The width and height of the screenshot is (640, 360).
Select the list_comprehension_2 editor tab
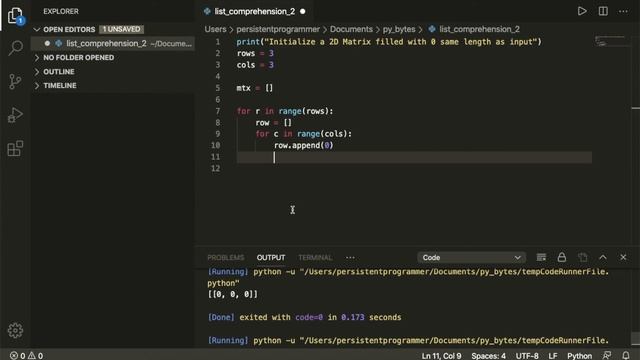pos(255,11)
